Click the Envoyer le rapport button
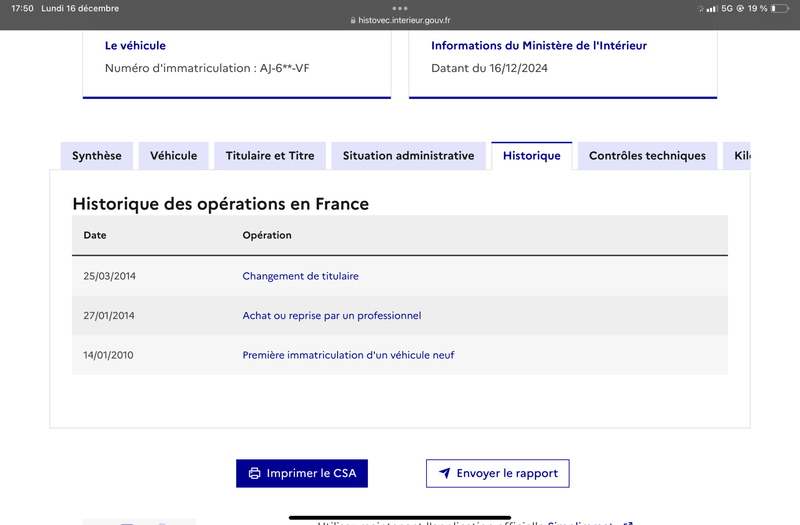800x525 pixels. tap(497, 473)
